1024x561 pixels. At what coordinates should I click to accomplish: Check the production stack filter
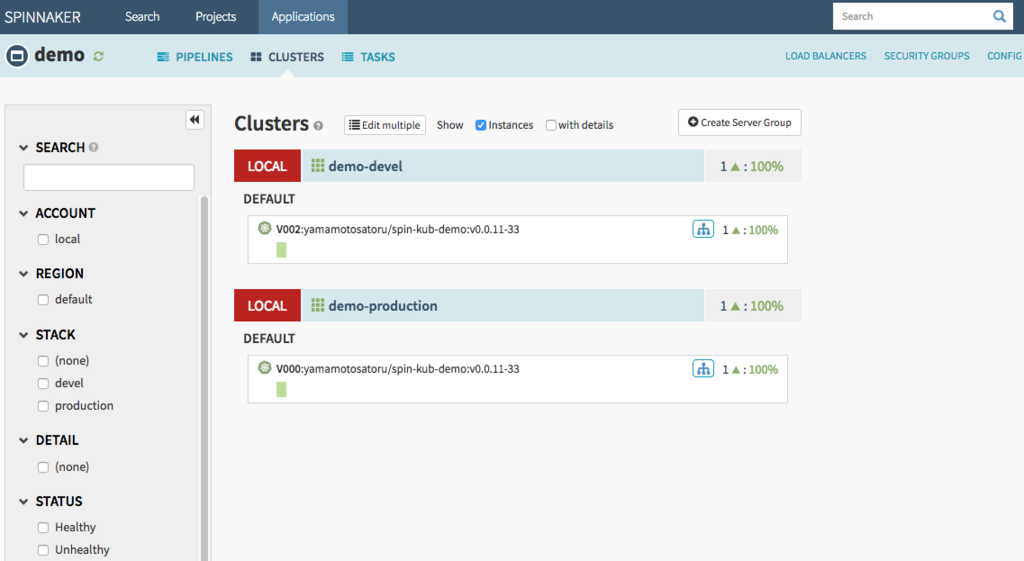click(x=43, y=406)
